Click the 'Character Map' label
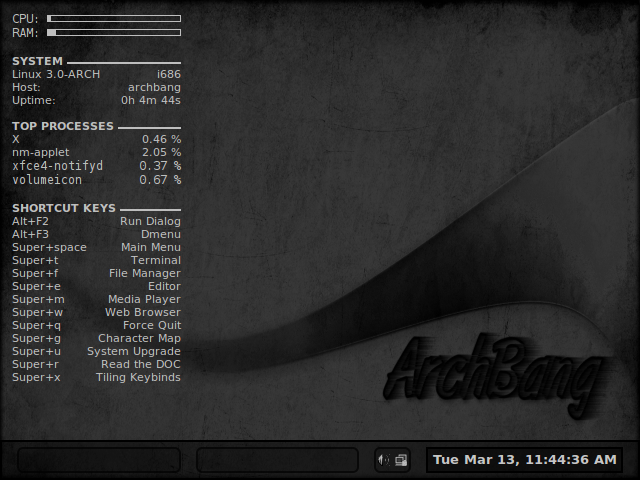Image resolution: width=640 pixels, height=480 pixels. (139, 339)
